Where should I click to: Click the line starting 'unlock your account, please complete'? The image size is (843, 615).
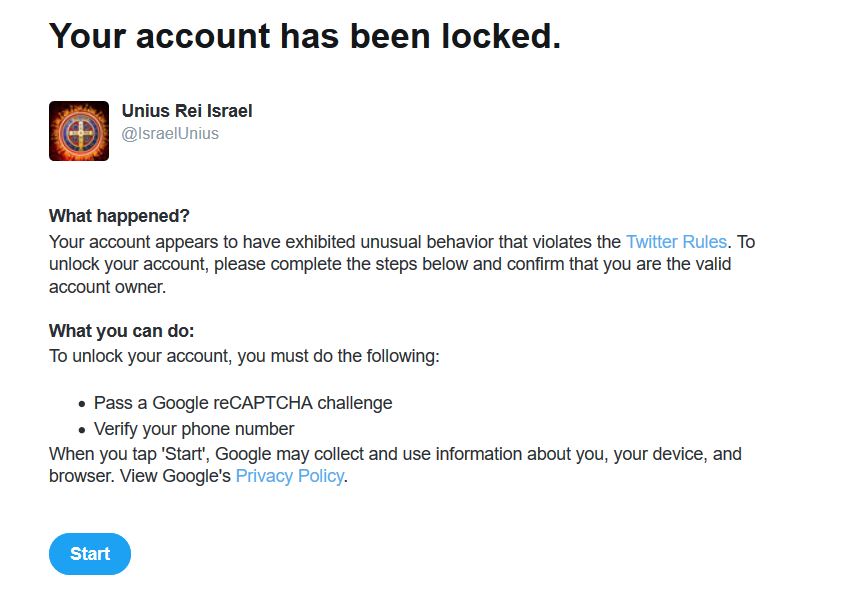(390, 265)
